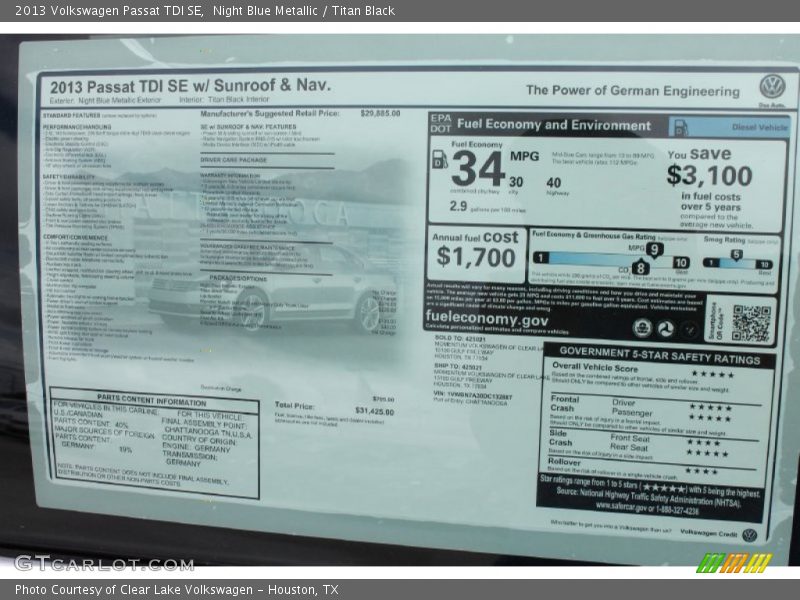
Task: Click the EPA DOT badge
Action: click(440, 123)
